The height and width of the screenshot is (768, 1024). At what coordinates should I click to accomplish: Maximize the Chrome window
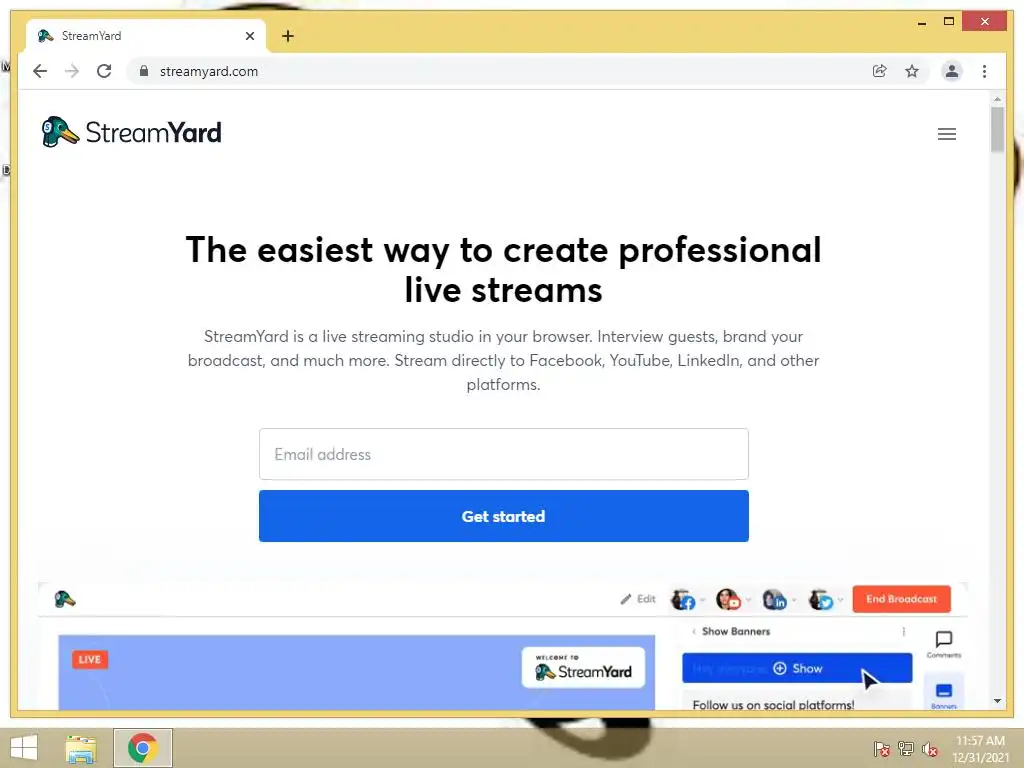pyautogui.click(x=949, y=22)
